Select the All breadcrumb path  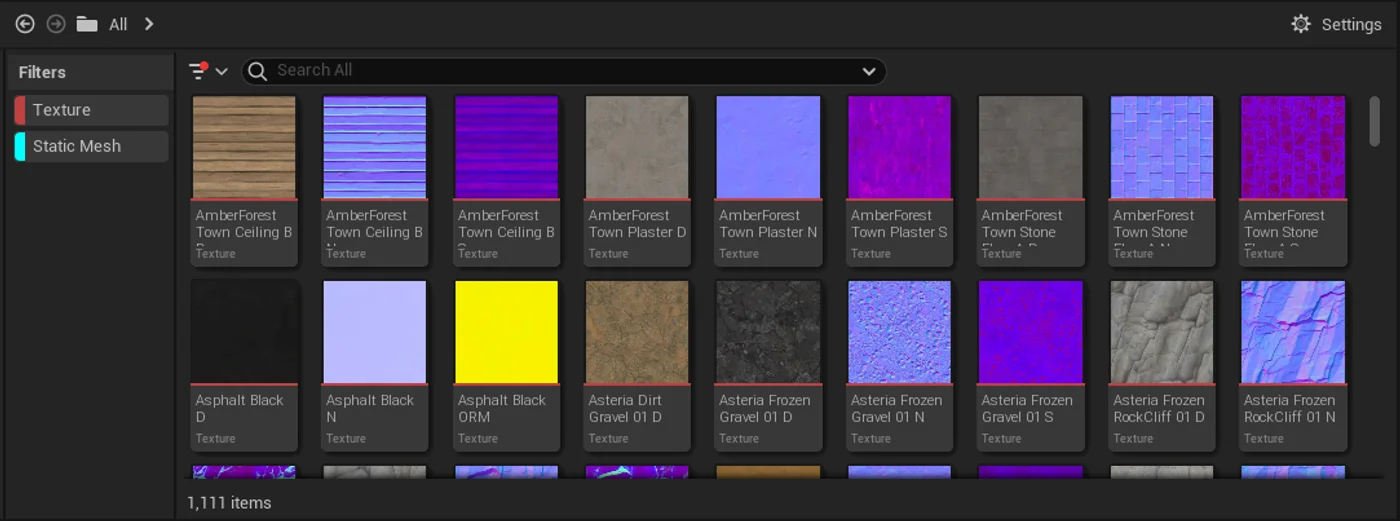(x=118, y=25)
